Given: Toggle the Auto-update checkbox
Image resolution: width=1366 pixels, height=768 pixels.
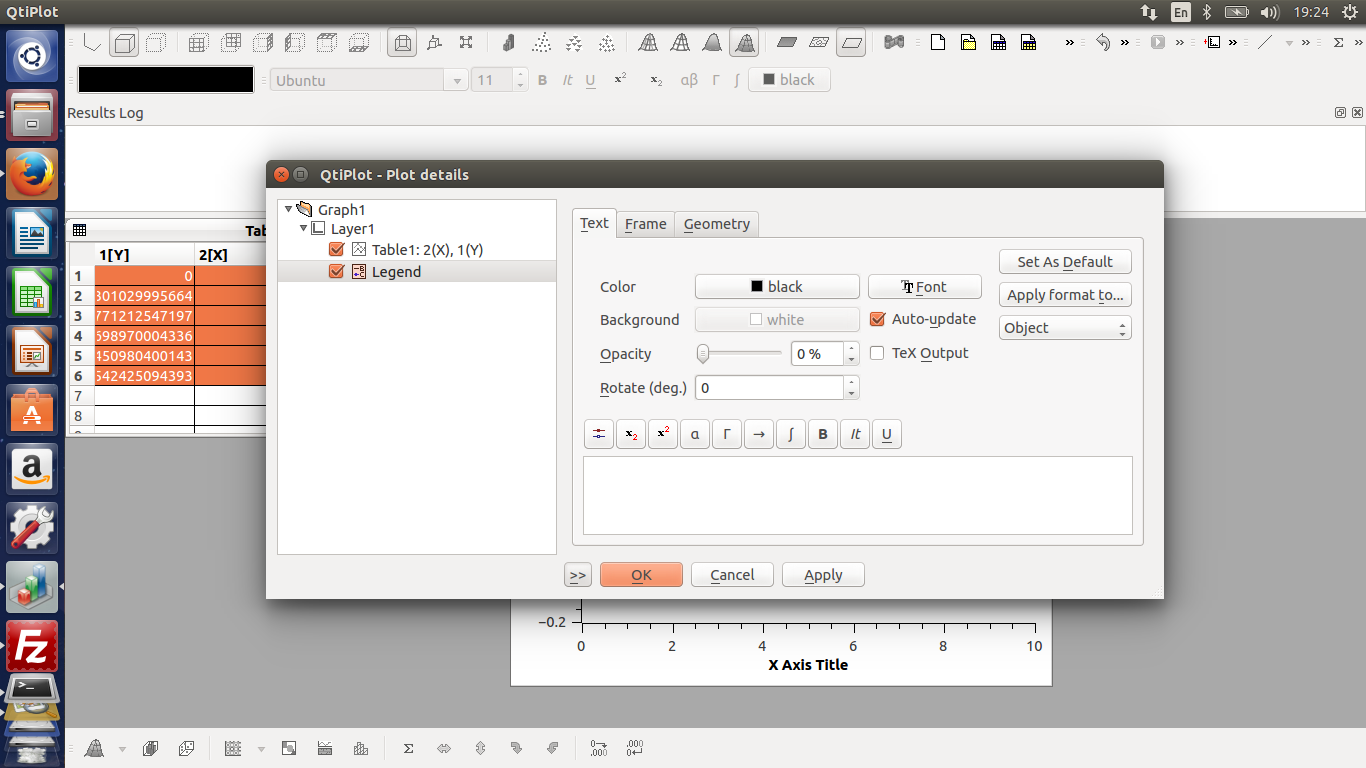Looking at the screenshot, I should 878,320.
